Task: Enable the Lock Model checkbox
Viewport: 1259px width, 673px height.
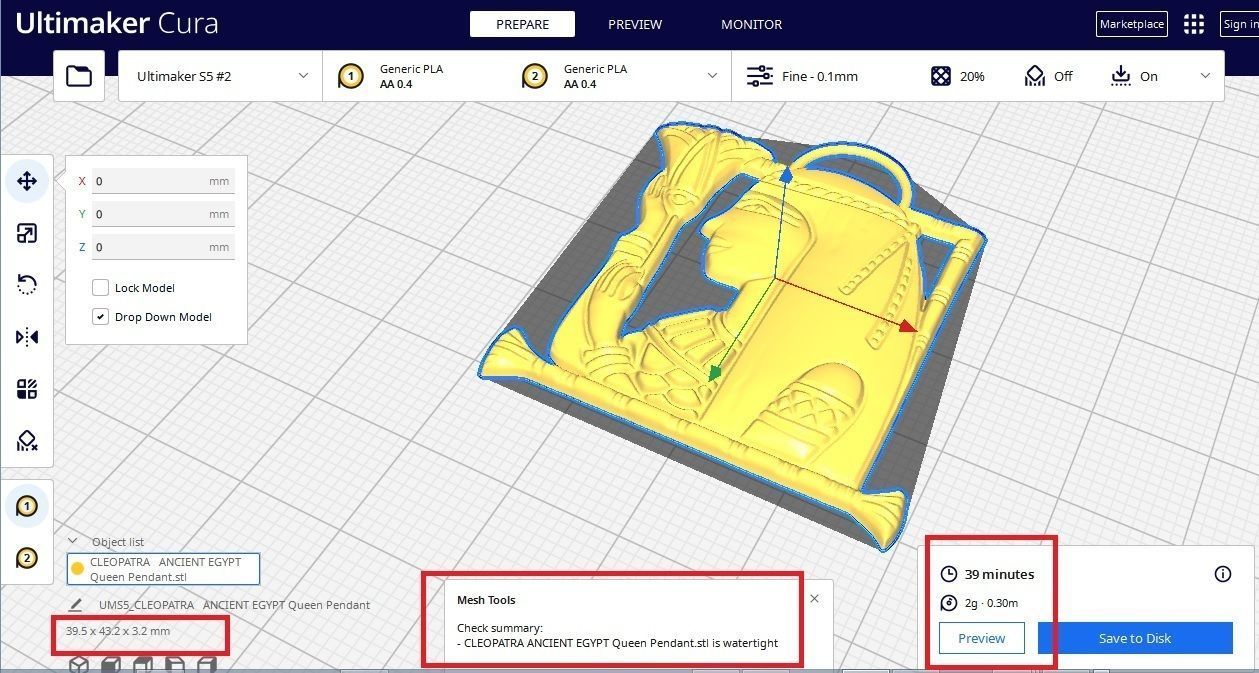Action: [x=100, y=288]
